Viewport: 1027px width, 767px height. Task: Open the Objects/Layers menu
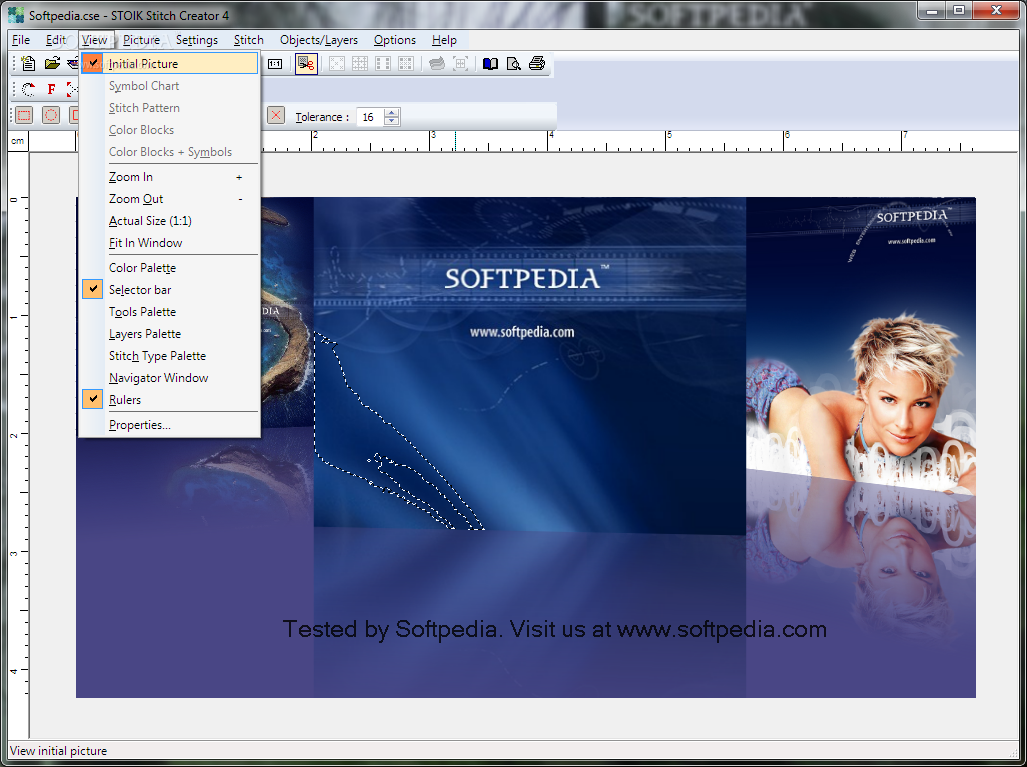[x=319, y=40]
